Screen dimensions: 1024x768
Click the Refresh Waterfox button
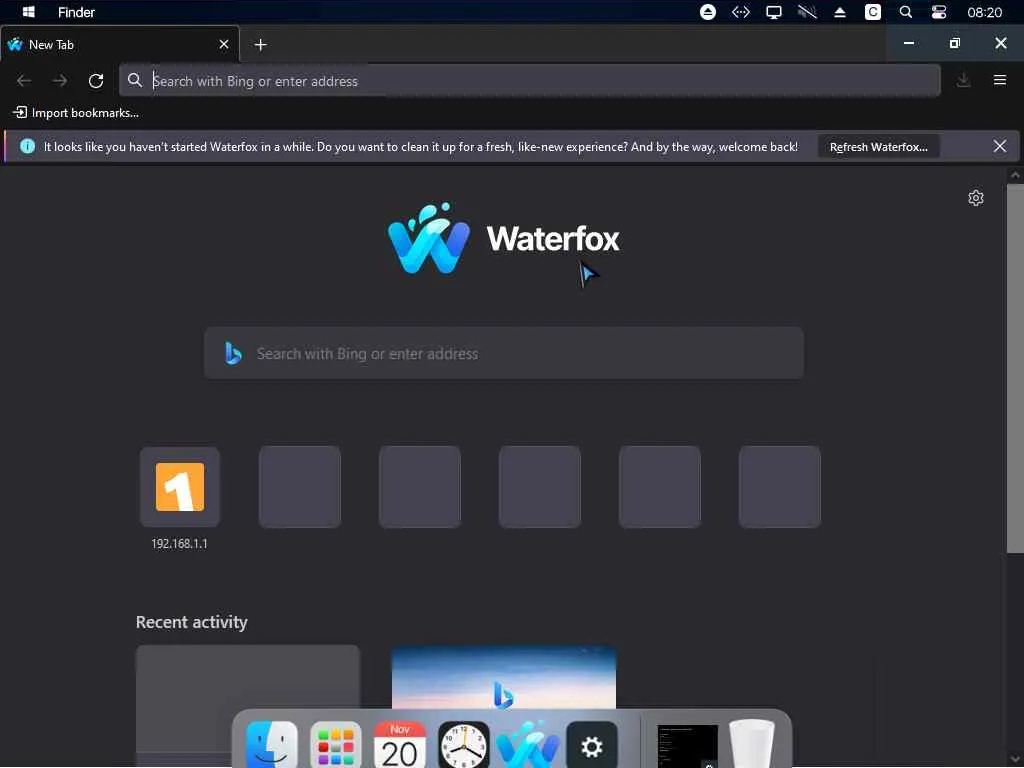(878, 147)
